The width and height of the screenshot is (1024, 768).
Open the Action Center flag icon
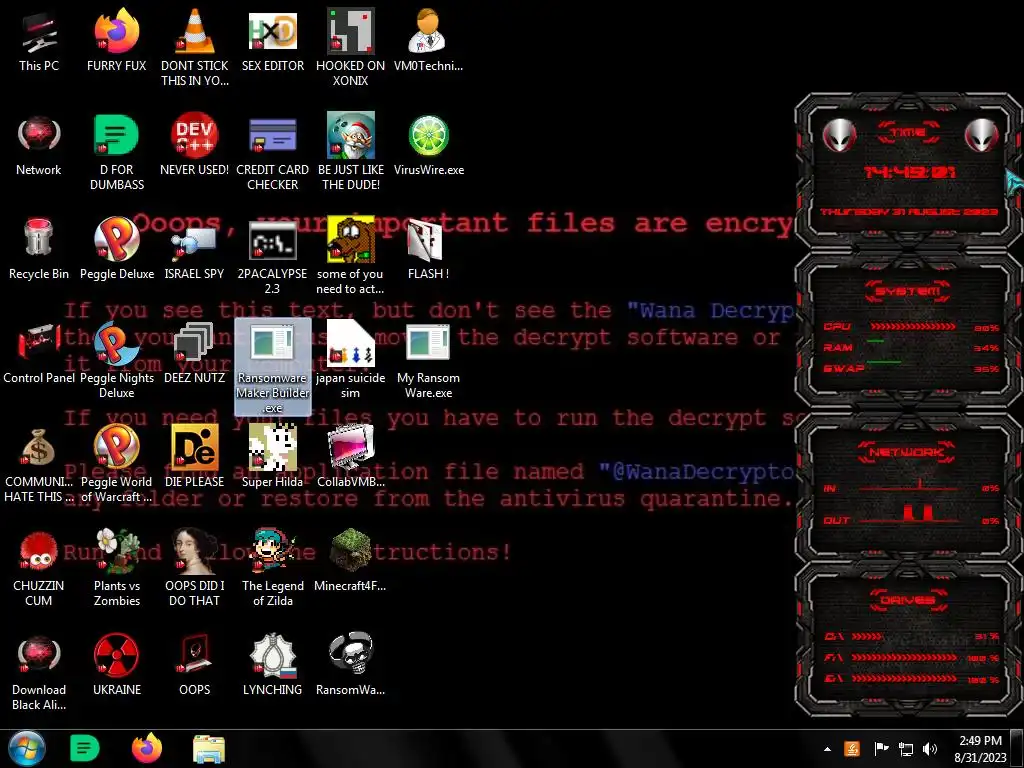tap(881, 749)
